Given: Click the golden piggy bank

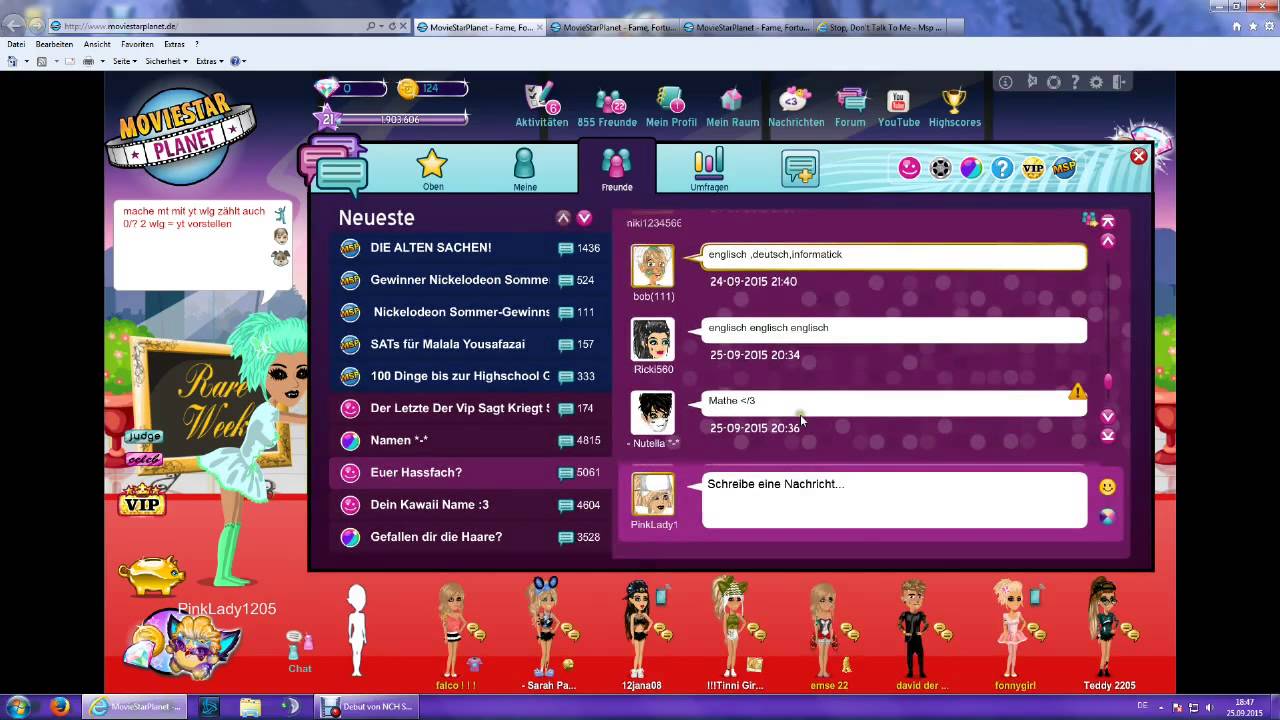Looking at the screenshot, I should click(151, 576).
